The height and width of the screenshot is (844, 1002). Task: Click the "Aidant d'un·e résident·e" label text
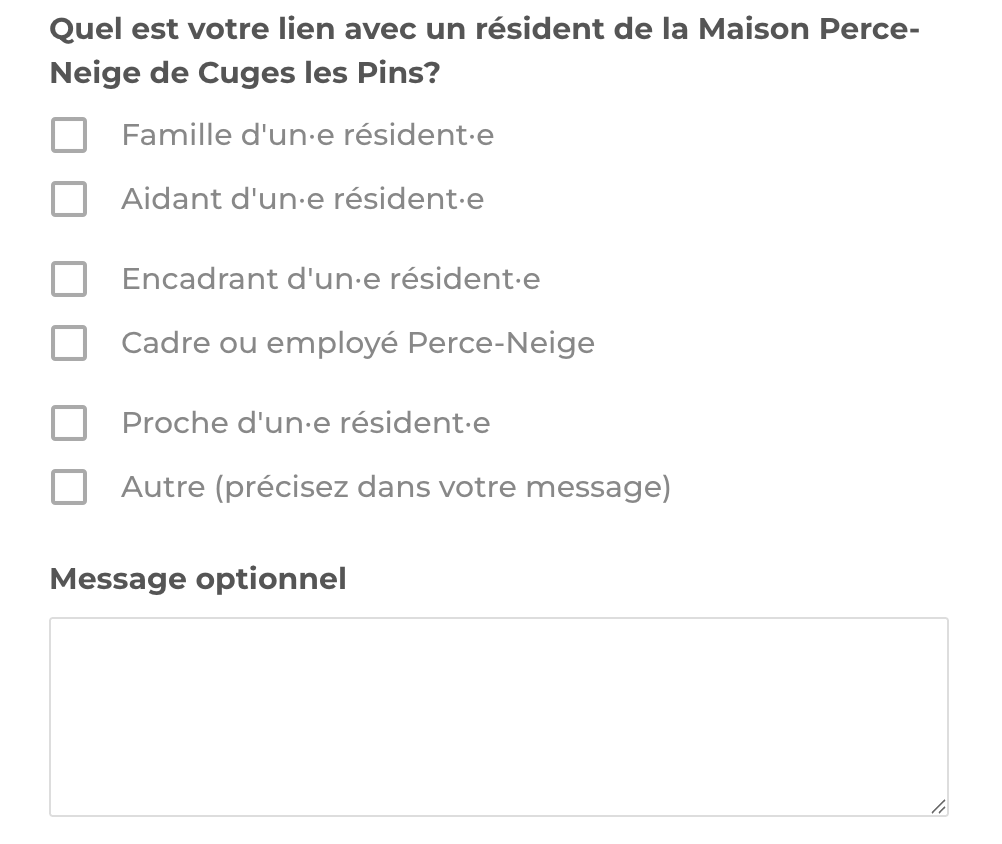tap(302, 199)
